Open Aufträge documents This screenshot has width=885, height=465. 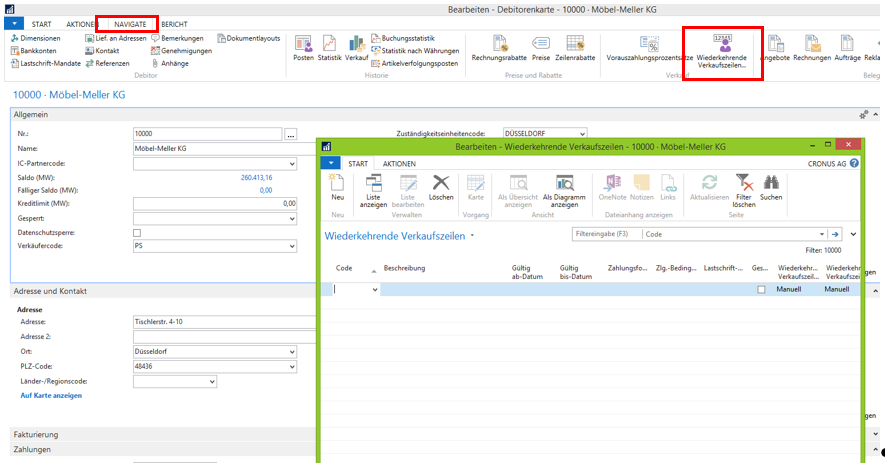(x=847, y=48)
